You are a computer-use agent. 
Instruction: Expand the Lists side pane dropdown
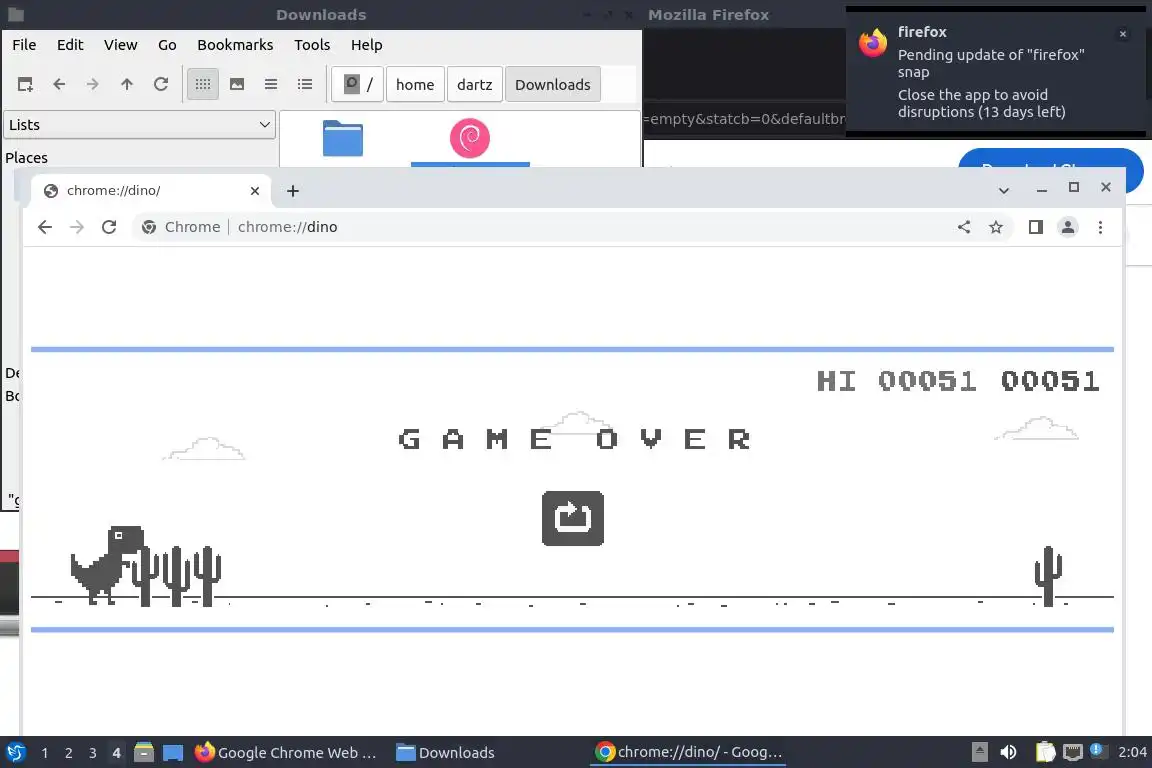tap(140, 125)
